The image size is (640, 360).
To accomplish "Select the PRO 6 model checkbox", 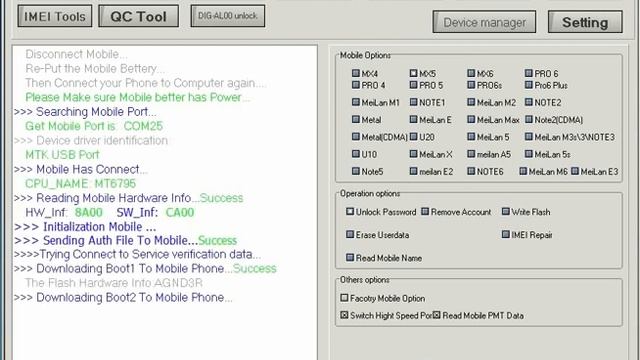I will pyautogui.click(x=529, y=73).
